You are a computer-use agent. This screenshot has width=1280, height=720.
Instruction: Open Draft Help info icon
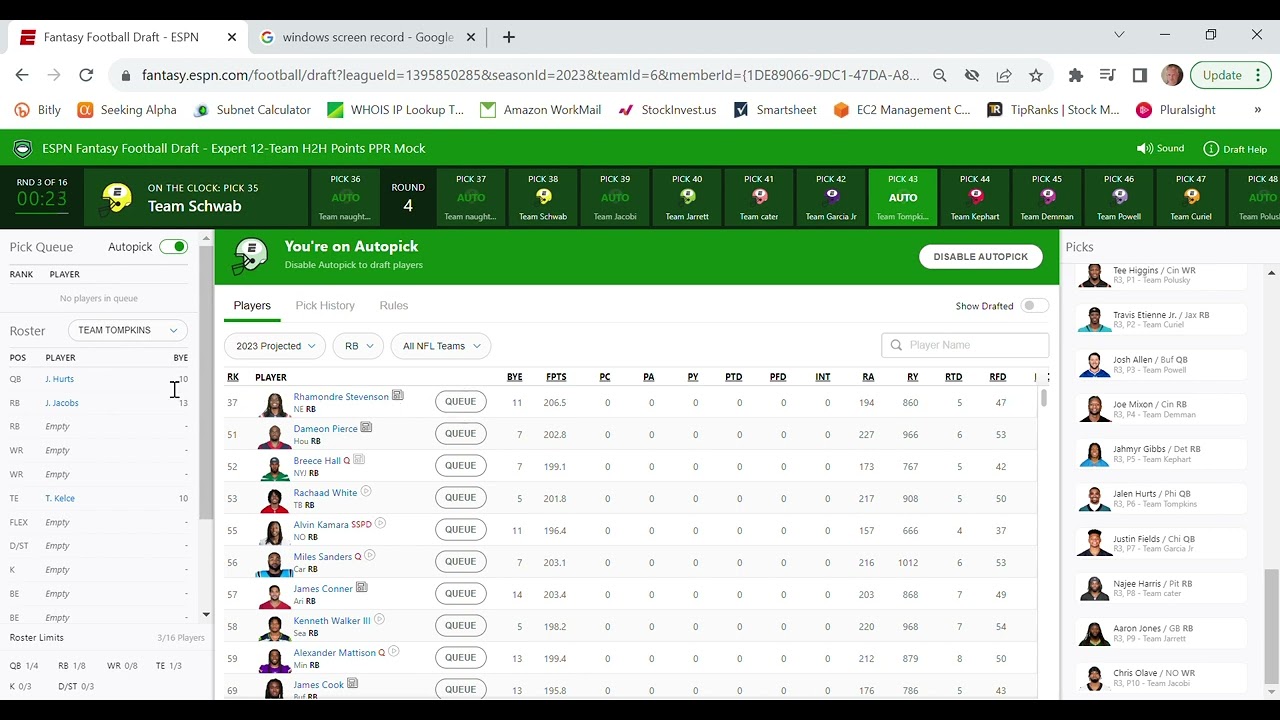(x=1211, y=148)
